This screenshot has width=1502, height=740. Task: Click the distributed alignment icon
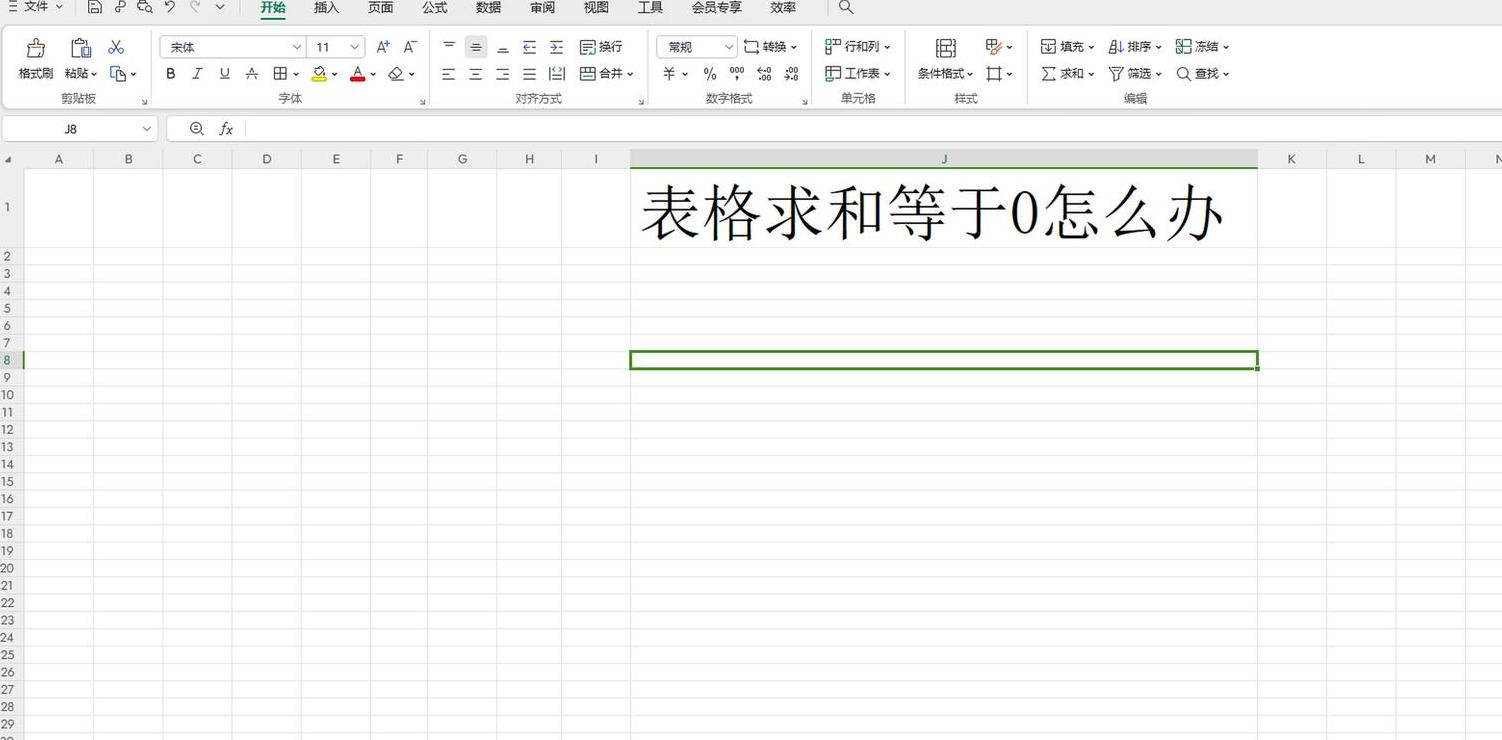tap(557, 74)
